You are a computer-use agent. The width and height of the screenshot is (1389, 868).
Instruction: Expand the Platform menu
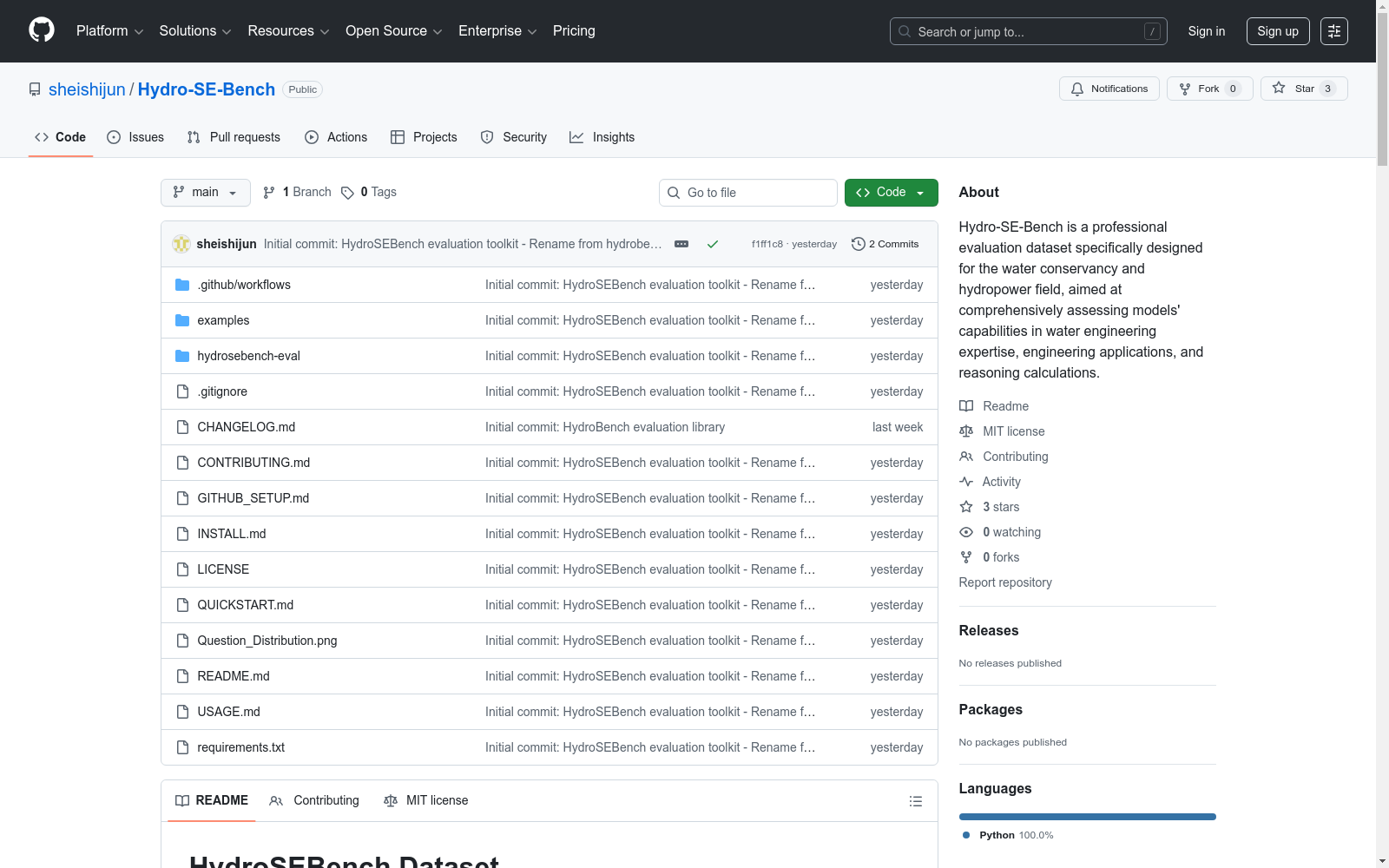pos(109,31)
